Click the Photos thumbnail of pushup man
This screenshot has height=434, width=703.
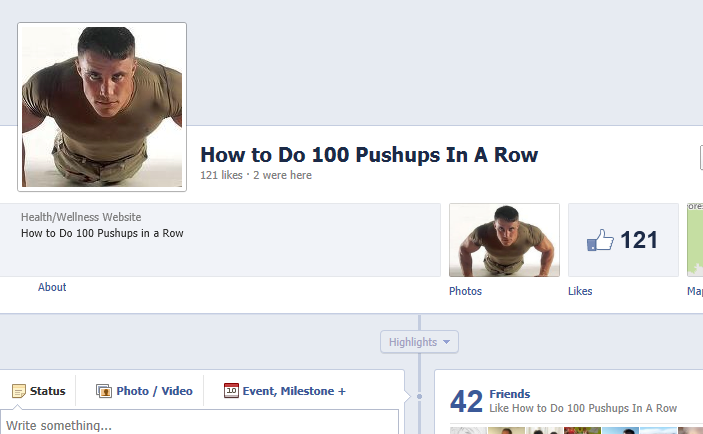pyautogui.click(x=504, y=240)
